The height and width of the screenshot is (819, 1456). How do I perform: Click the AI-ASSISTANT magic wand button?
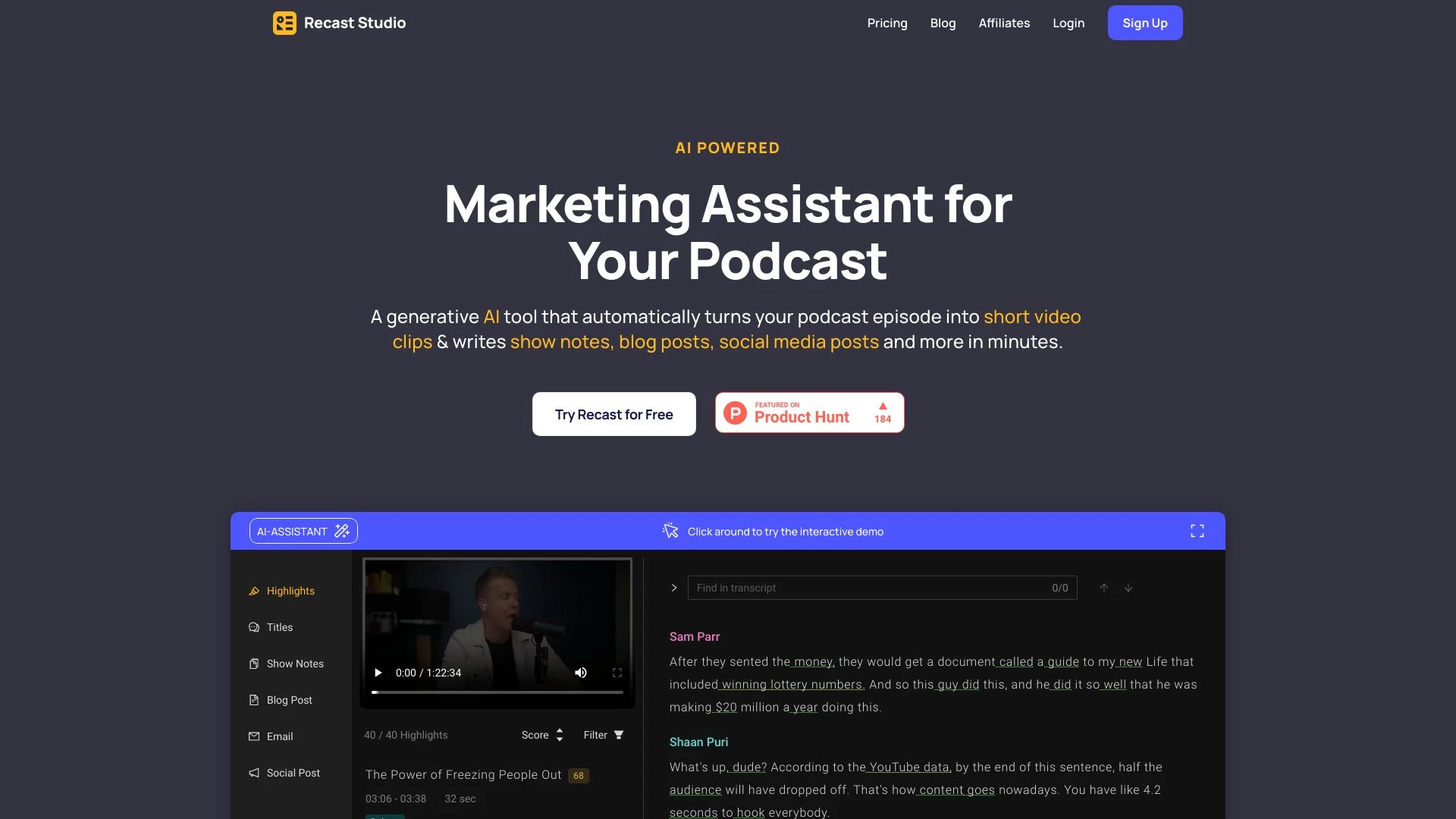pos(303,531)
